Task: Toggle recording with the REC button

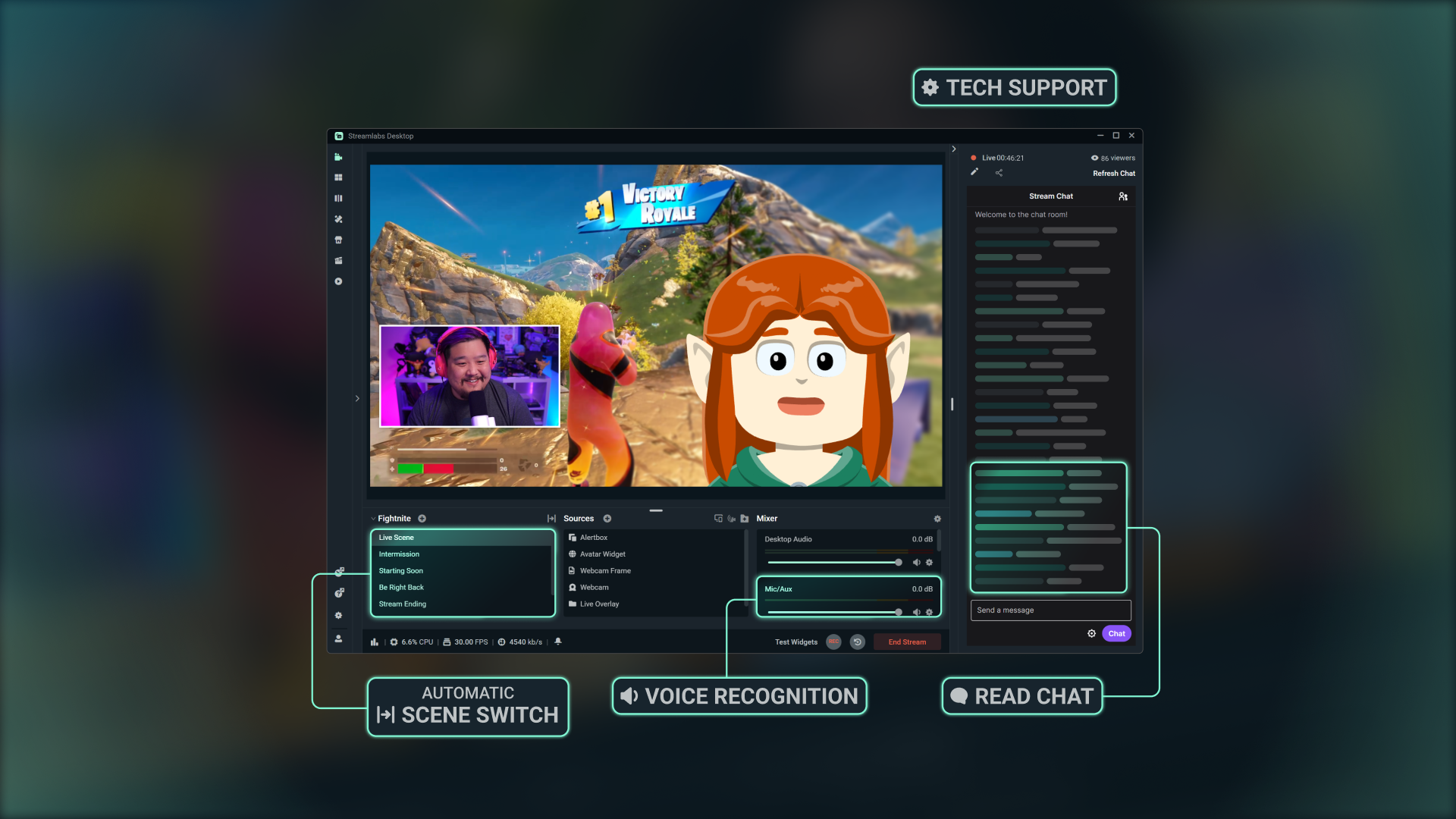Action: [833, 642]
